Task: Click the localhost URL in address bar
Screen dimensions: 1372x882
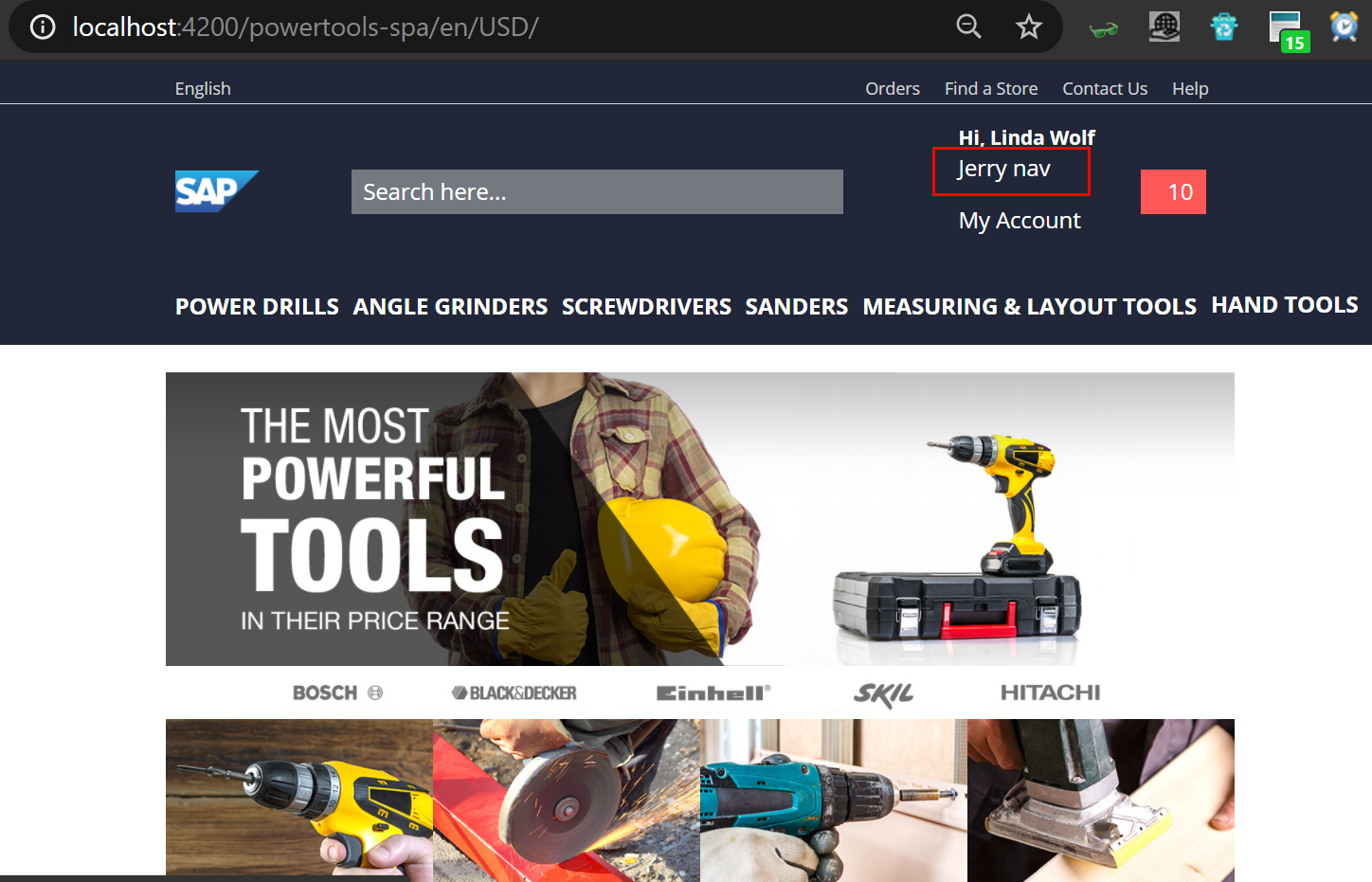Action: point(305,27)
